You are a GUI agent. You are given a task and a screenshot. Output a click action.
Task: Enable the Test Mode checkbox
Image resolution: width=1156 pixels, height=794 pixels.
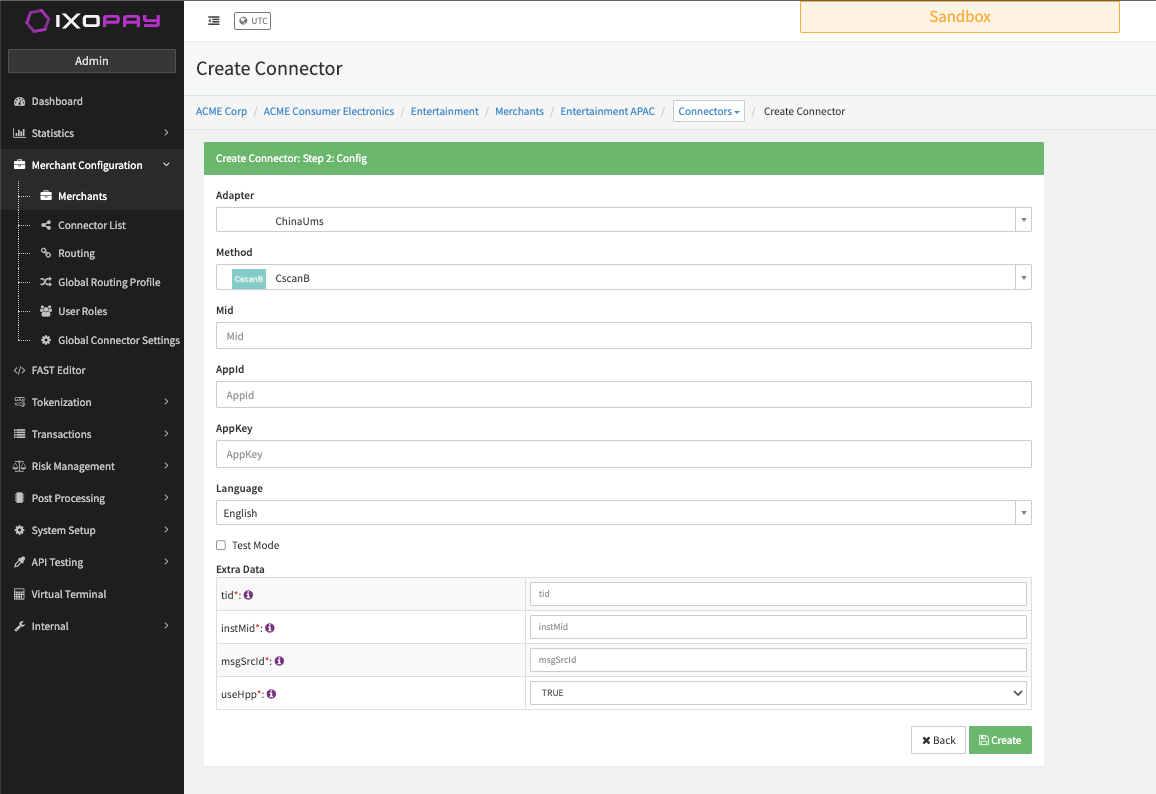coord(221,546)
